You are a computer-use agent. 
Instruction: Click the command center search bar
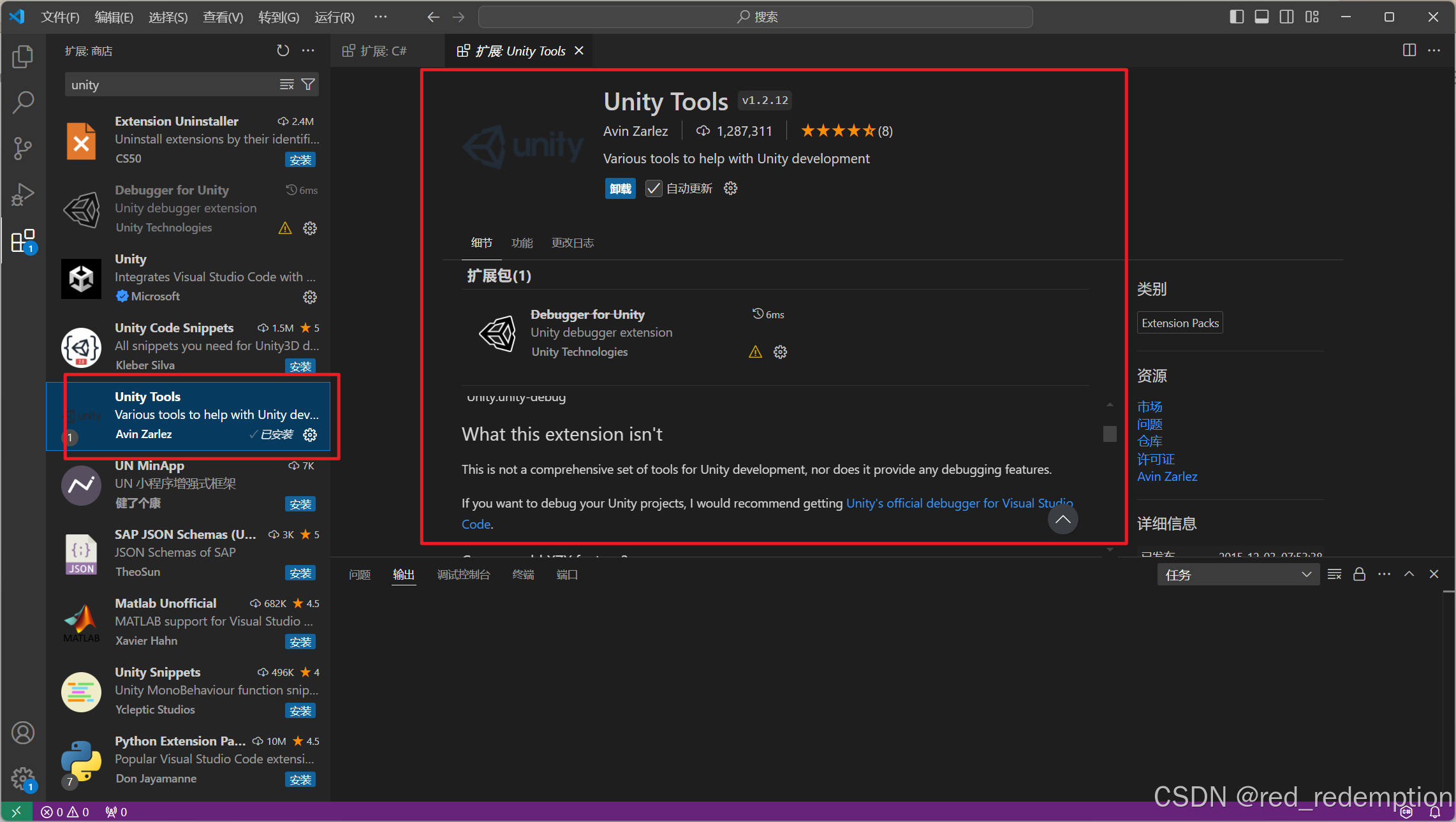click(x=756, y=17)
